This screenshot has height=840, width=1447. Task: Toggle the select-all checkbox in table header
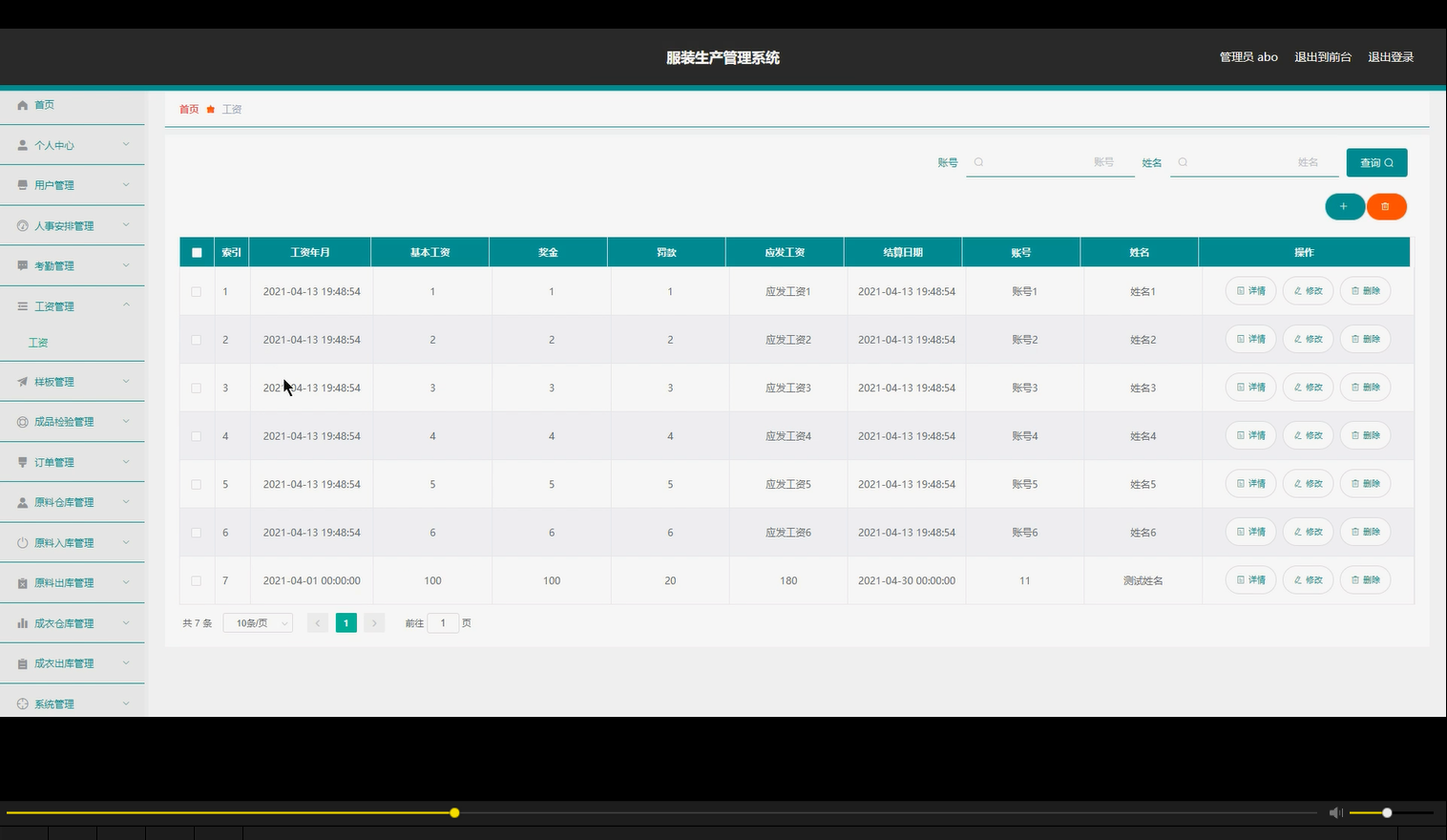(x=197, y=253)
